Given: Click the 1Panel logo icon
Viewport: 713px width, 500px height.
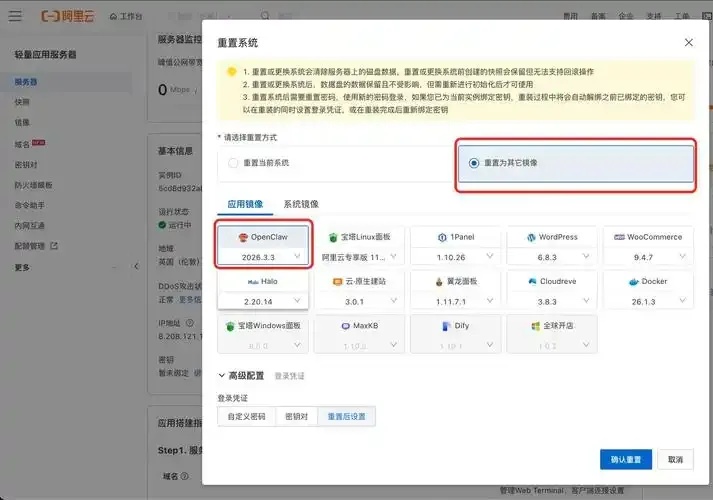Looking at the screenshot, I should 442,237.
